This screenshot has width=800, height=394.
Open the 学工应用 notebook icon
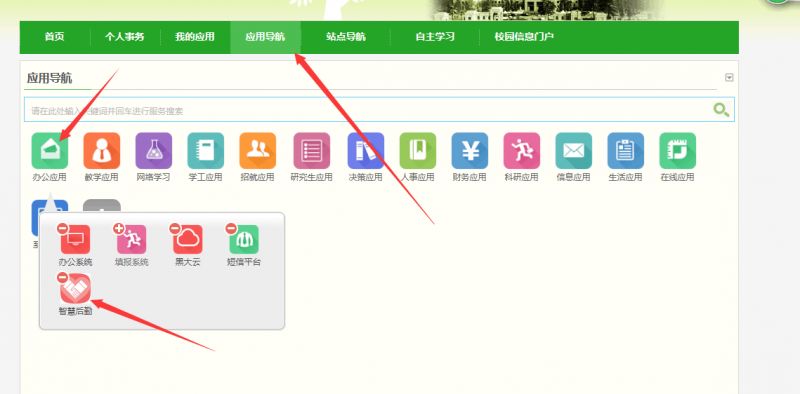[206, 151]
